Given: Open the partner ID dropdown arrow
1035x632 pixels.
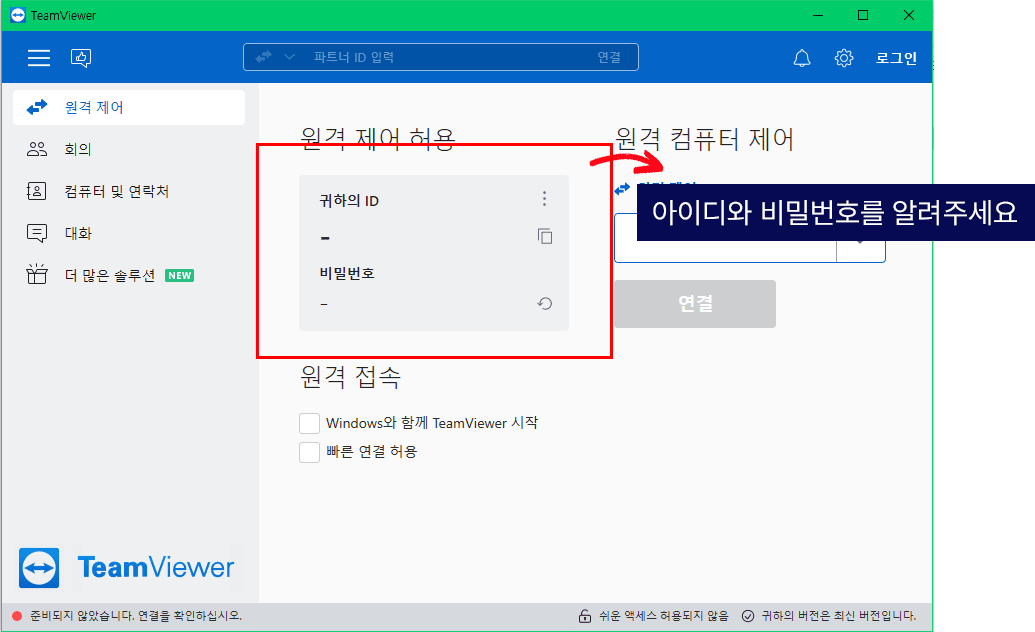Looking at the screenshot, I should point(860,242).
